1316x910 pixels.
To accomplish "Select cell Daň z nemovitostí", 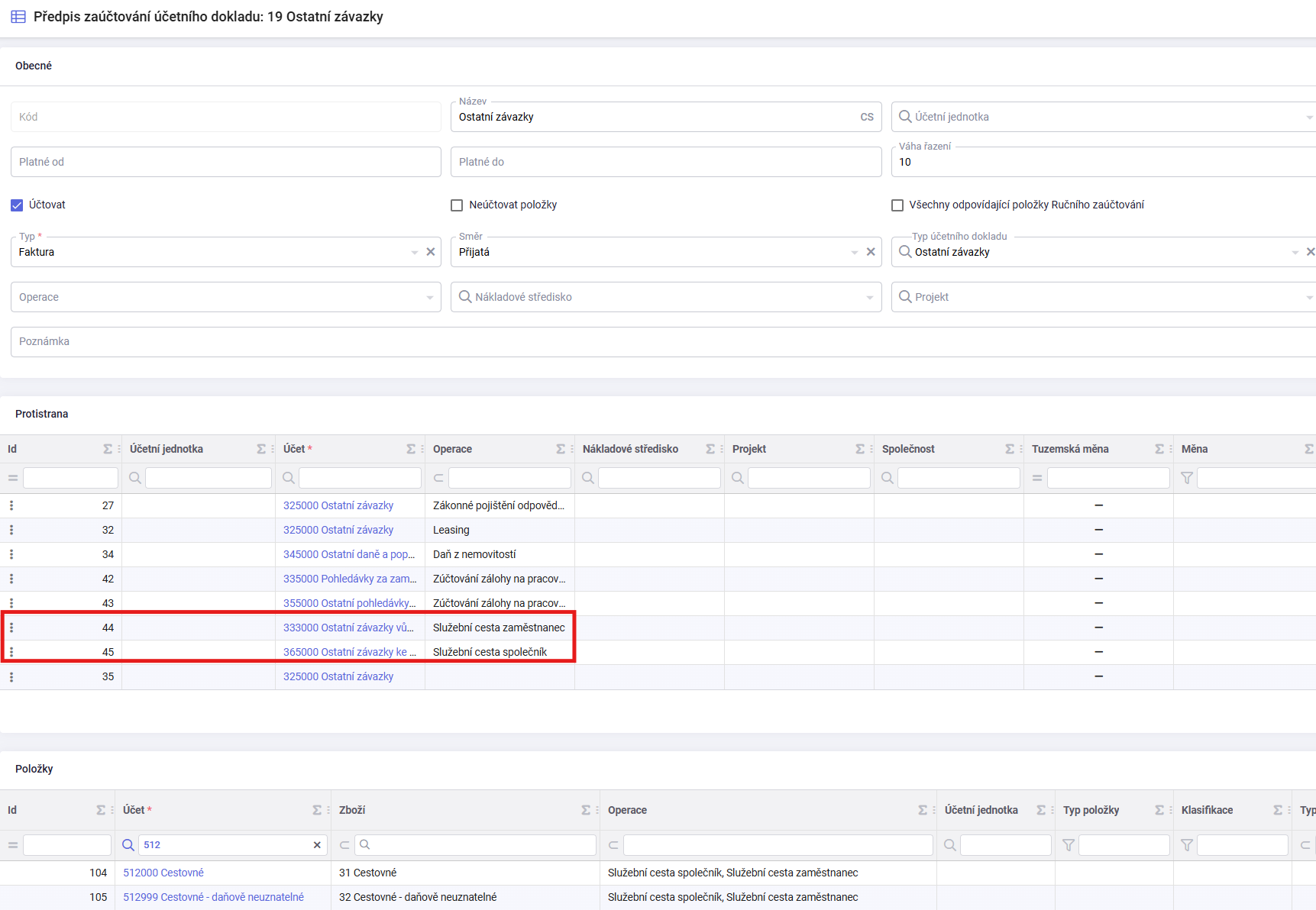I will pos(500,554).
